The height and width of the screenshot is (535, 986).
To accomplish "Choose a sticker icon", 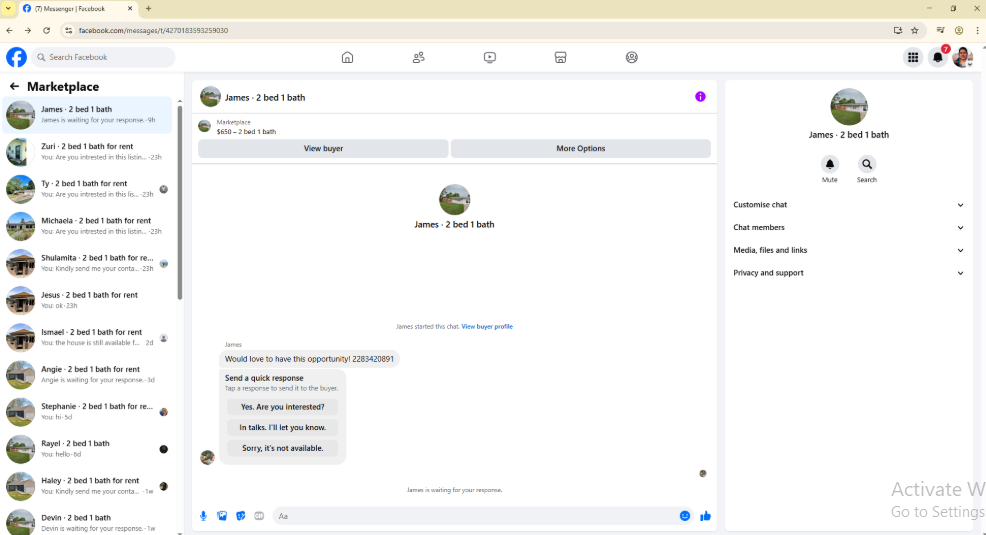I will point(240,516).
